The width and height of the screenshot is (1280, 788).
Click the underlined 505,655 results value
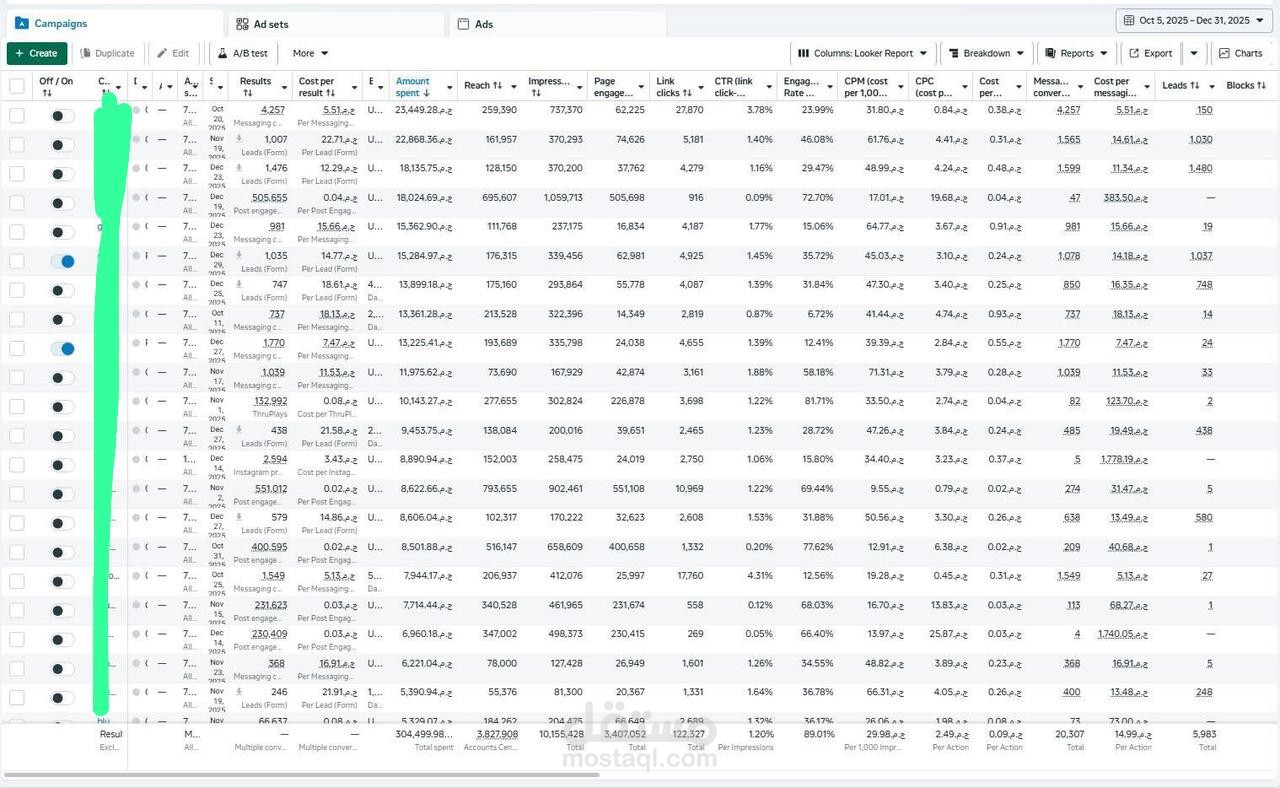(x=269, y=198)
